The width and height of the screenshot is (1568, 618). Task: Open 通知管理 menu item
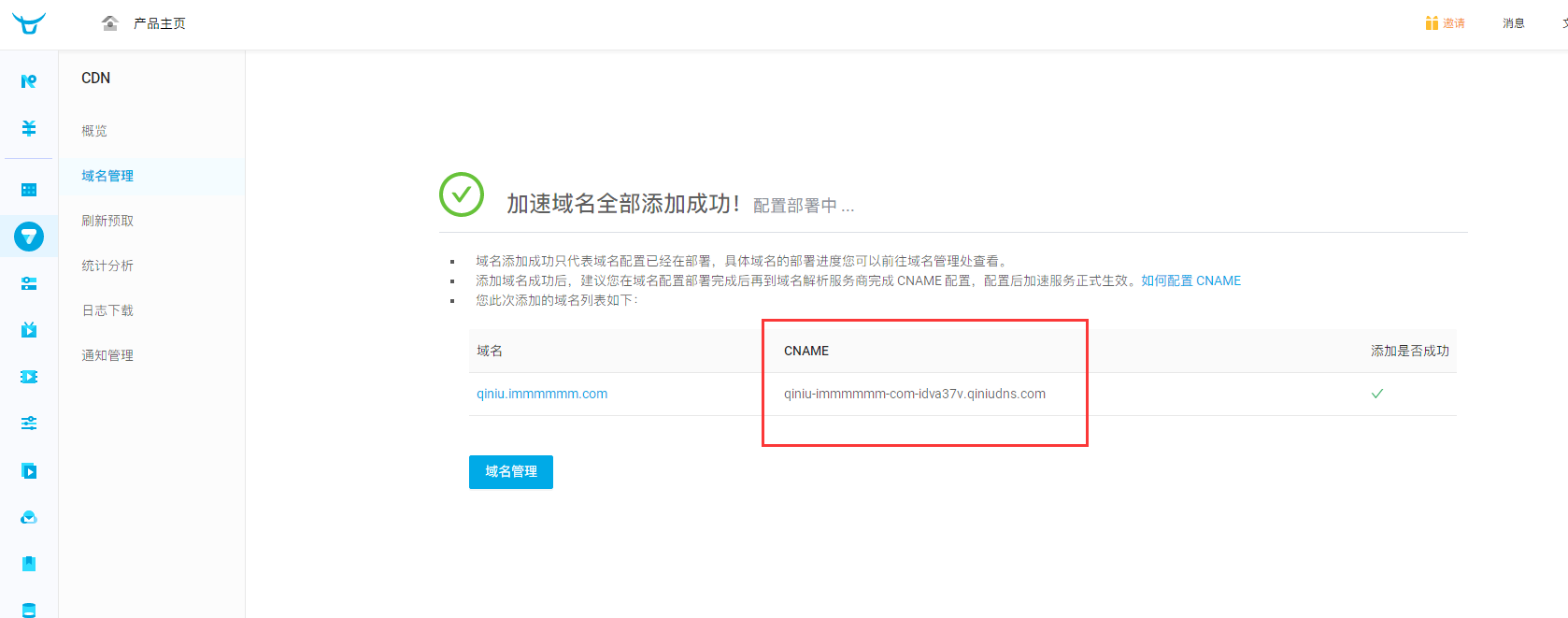point(107,355)
